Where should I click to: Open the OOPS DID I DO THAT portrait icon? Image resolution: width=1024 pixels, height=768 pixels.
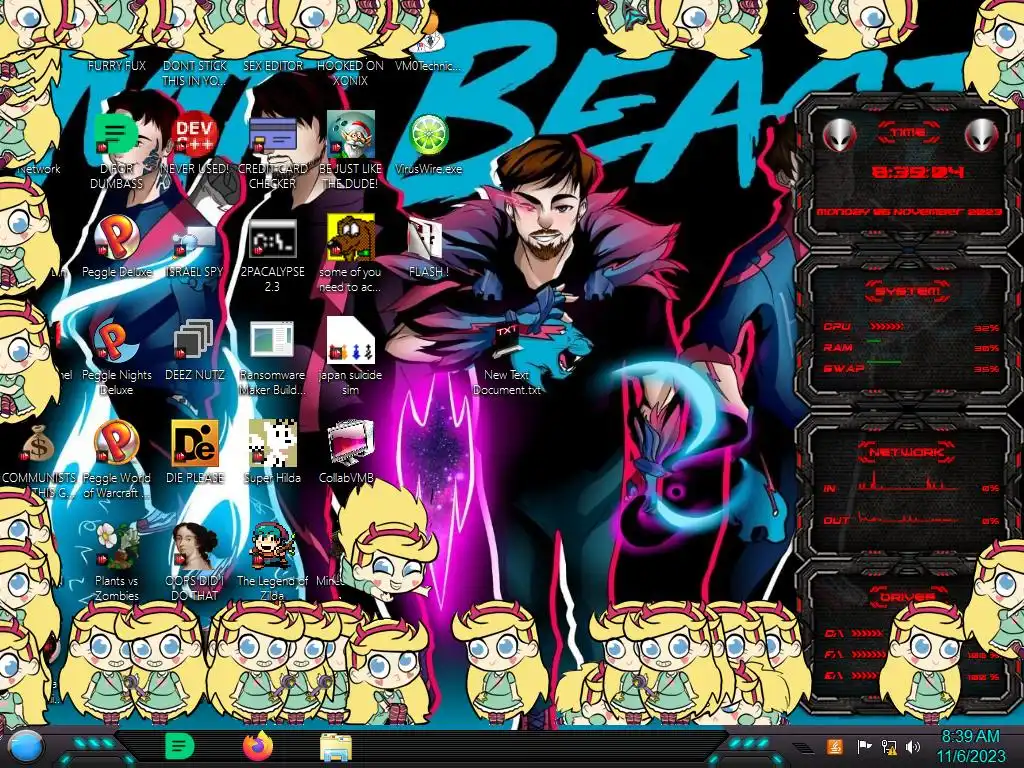pos(195,546)
